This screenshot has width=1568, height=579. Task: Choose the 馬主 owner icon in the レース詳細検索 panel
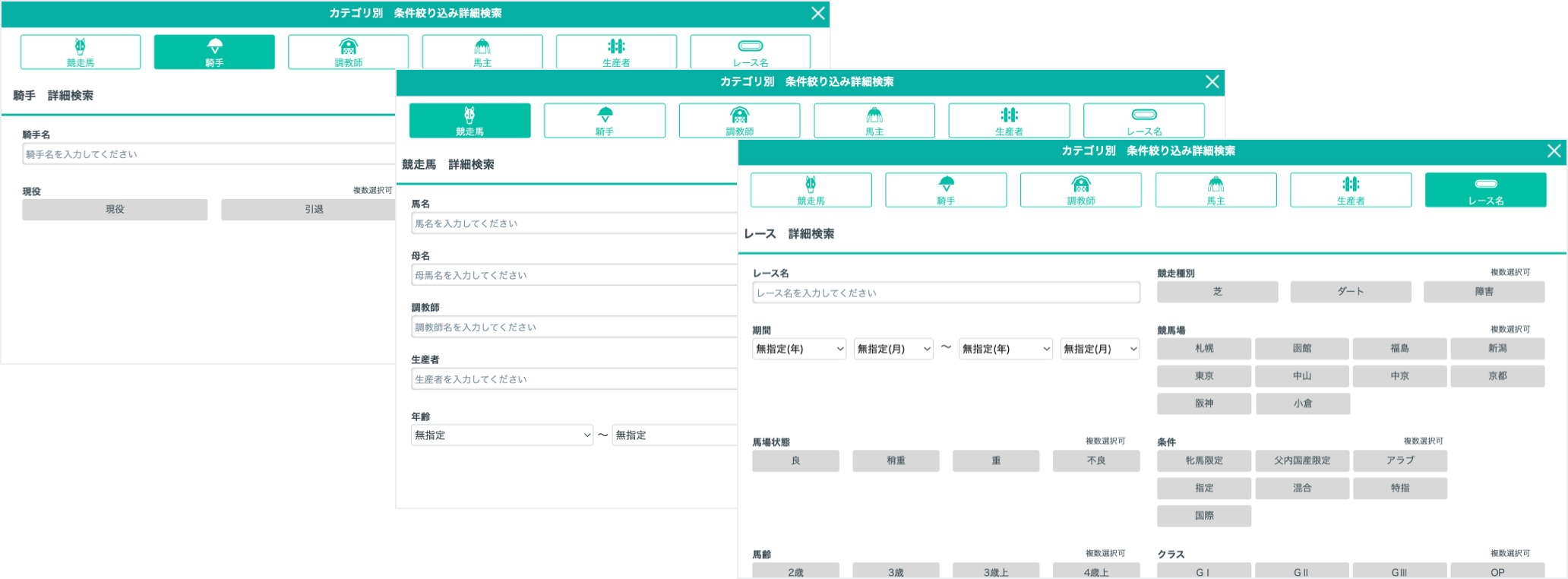point(1216,190)
